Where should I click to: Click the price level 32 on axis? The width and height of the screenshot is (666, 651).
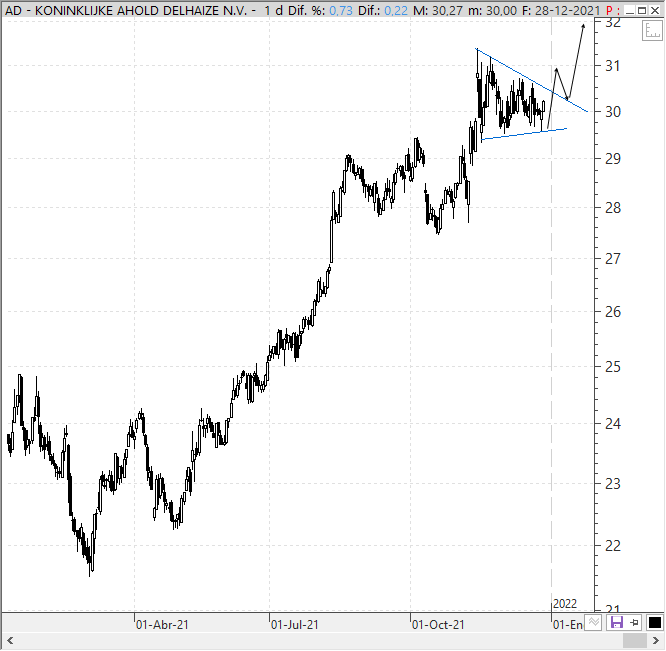tap(613, 23)
